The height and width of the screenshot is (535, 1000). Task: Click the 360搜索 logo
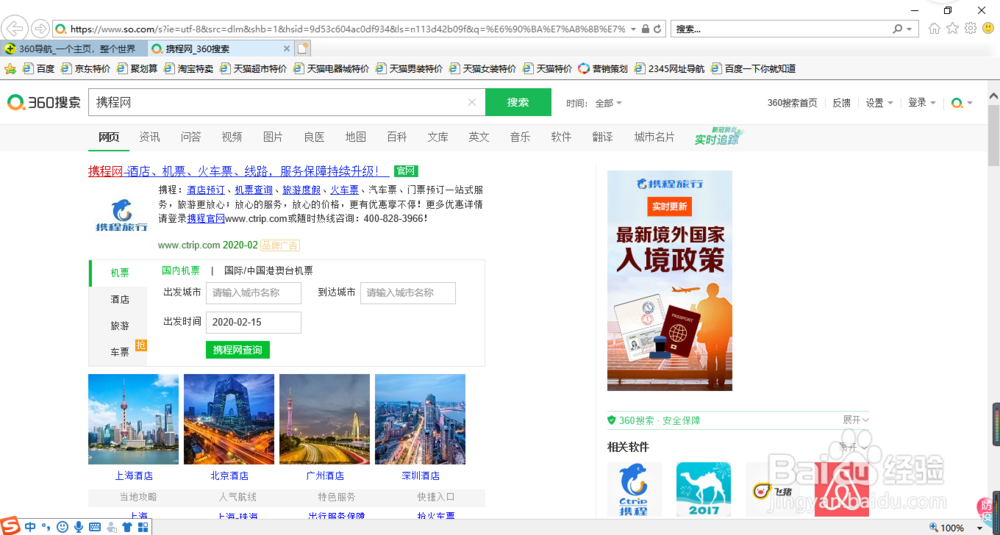(43, 102)
